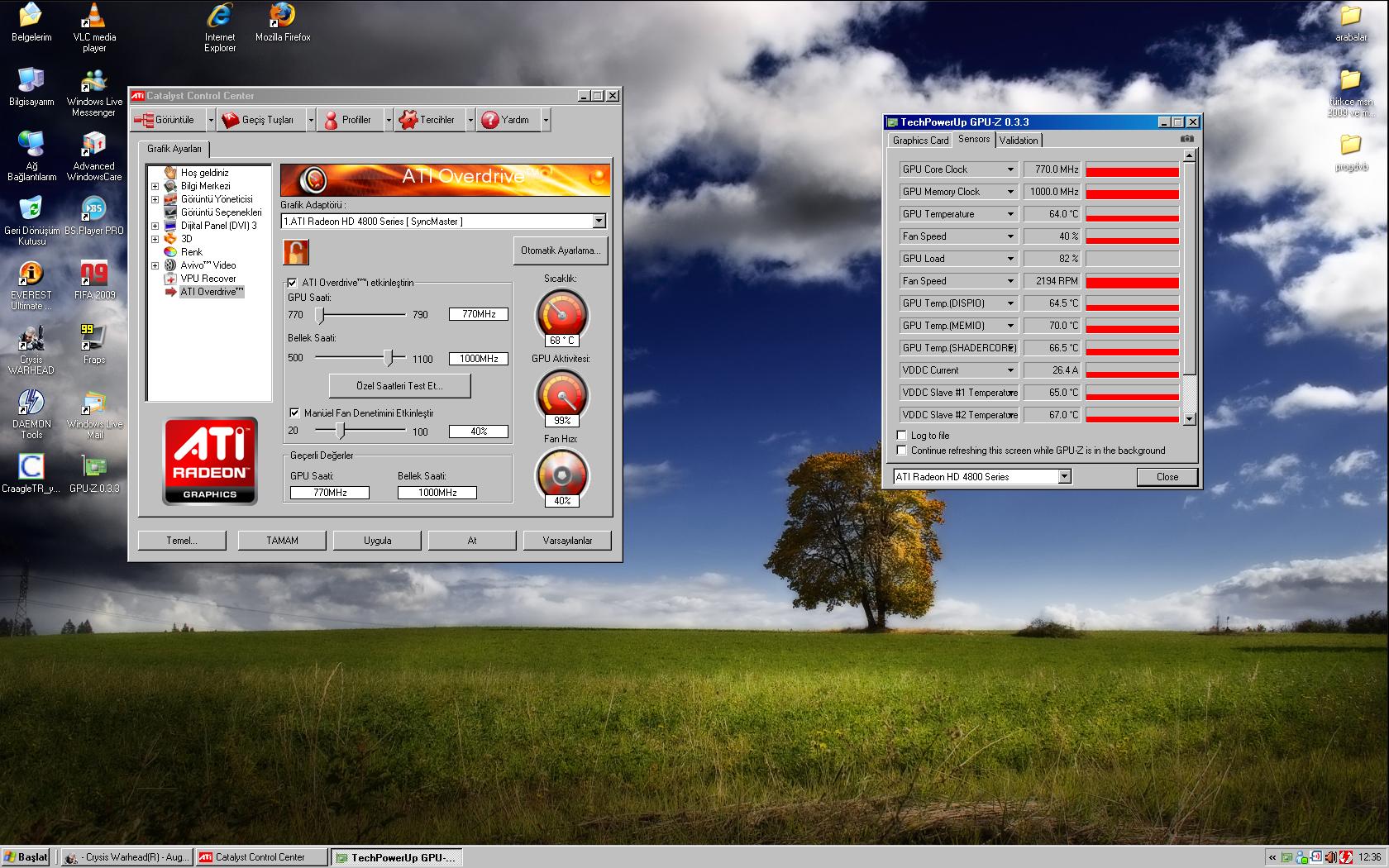Select Renk tree item
Image resolution: width=1389 pixels, height=868 pixels.
point(191,252)
